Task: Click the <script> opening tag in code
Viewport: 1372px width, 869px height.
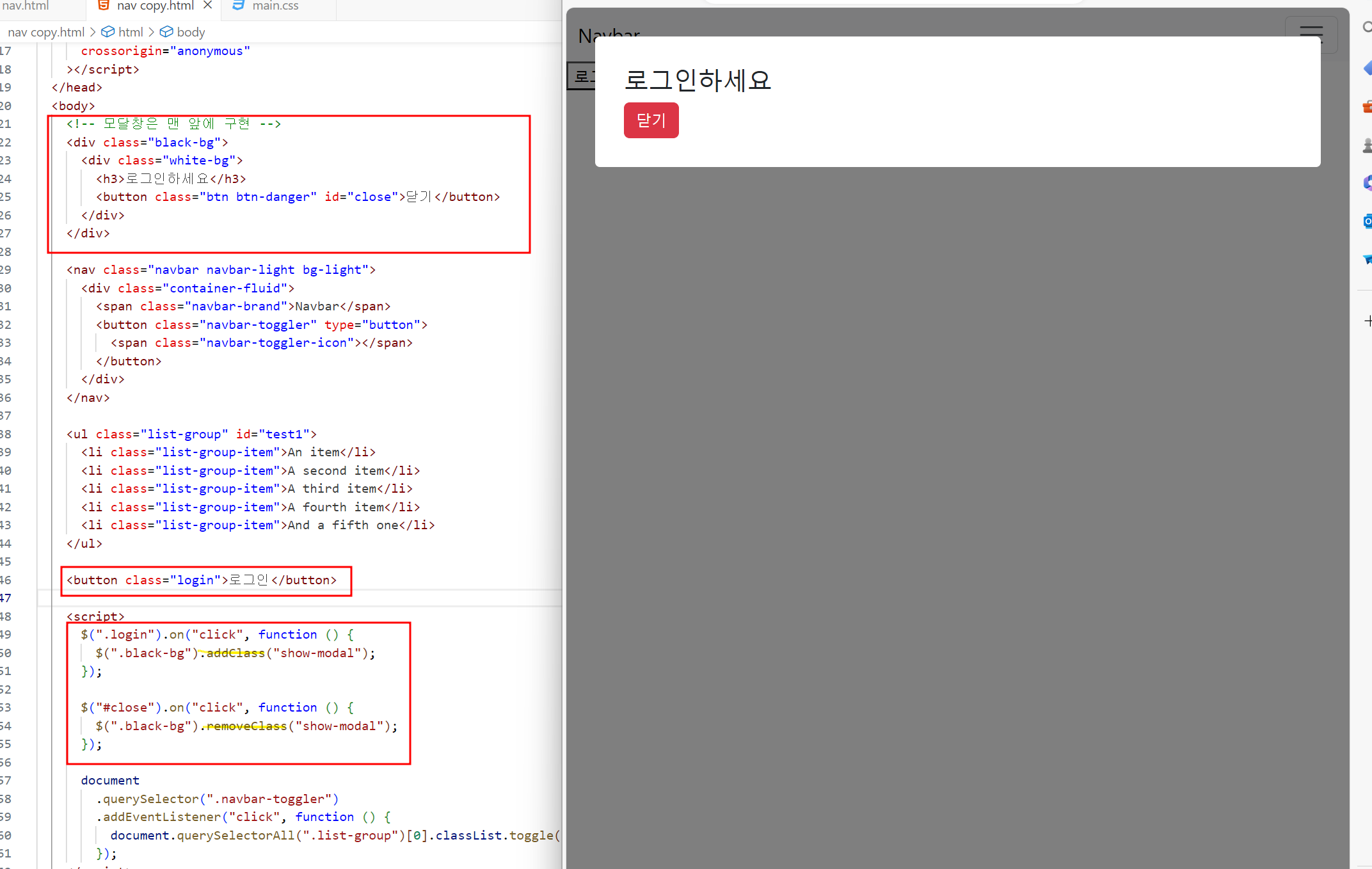Action: 95,617
